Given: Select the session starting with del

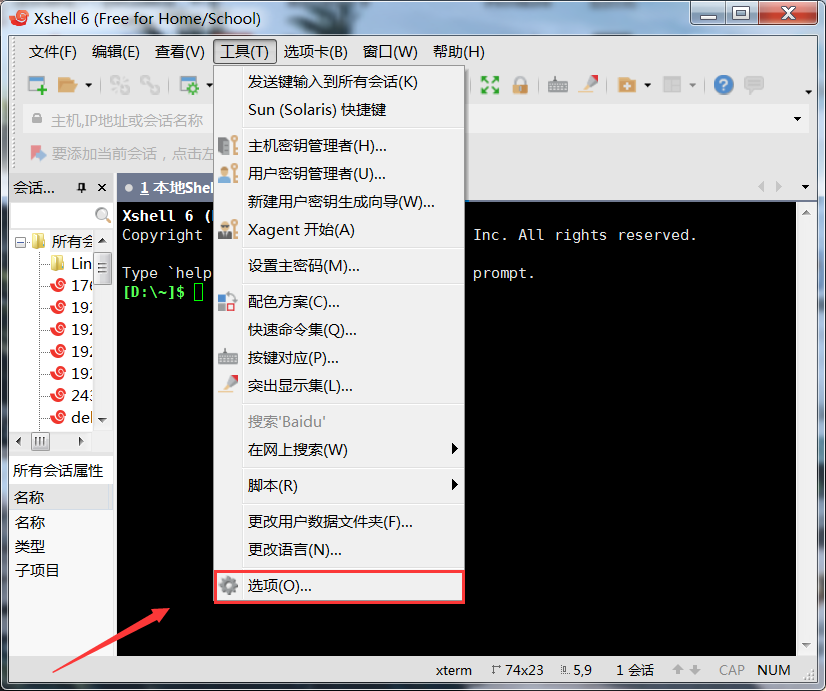Looking at the screenshot, I should [71, 417].
